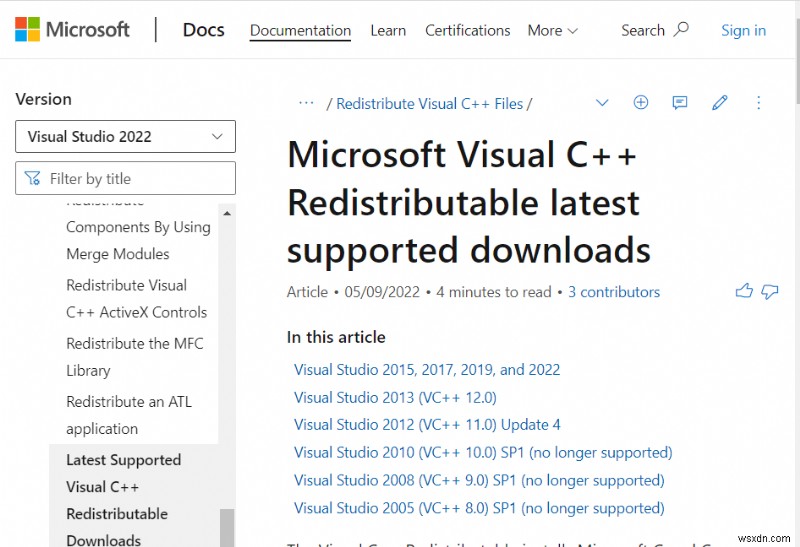Select Redistribute the MFC Library tree item
Screen dimensions: 800x547
[x=135, y=357]
